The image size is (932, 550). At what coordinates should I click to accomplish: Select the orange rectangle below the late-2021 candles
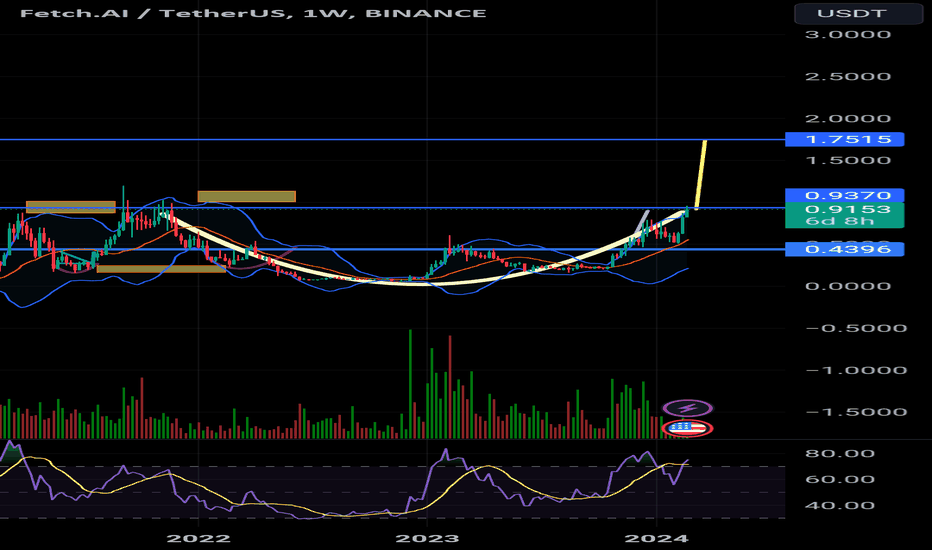pos(160,269)
